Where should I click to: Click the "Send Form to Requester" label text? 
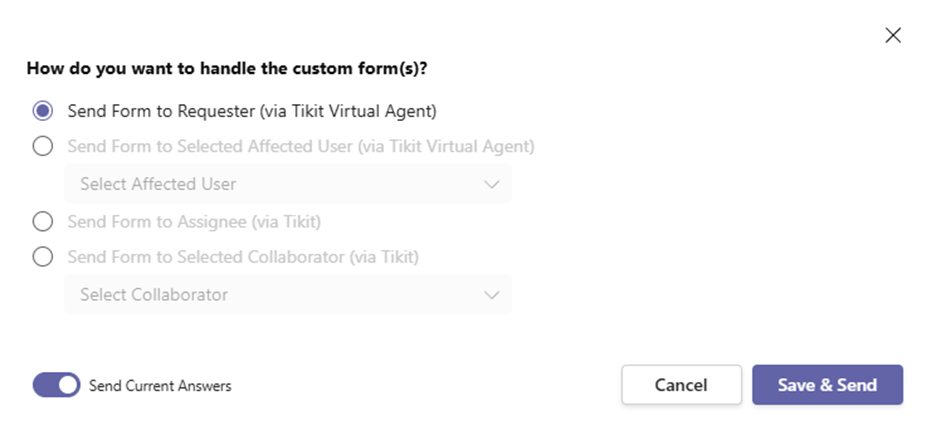(x=252, y=110)
